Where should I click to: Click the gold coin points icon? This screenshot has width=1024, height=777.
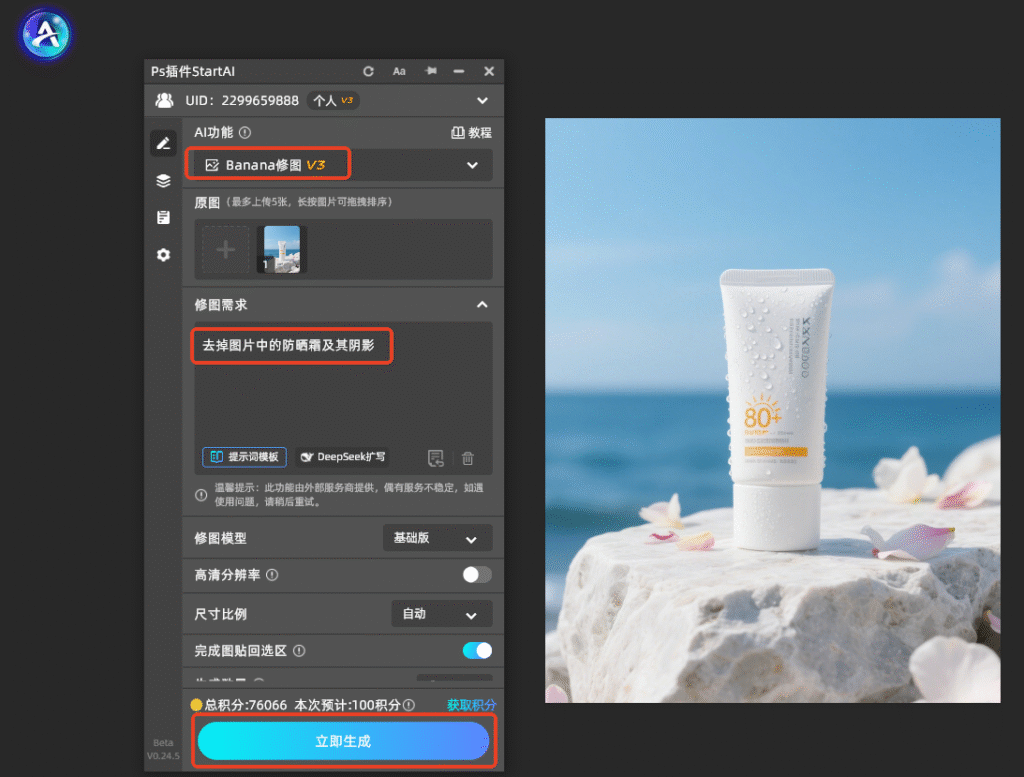click(196, 705)
